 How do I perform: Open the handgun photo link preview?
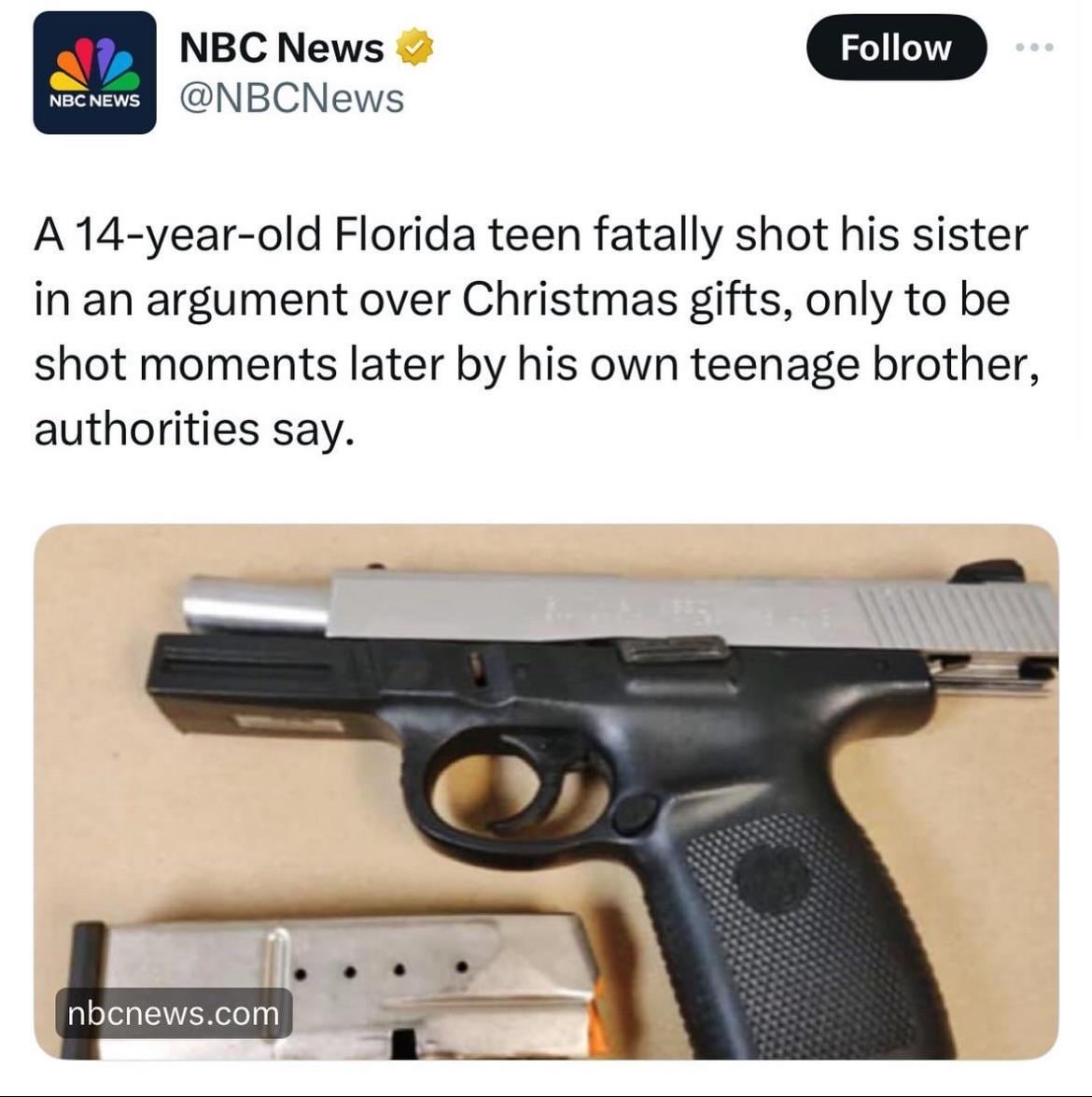[546, 792]
